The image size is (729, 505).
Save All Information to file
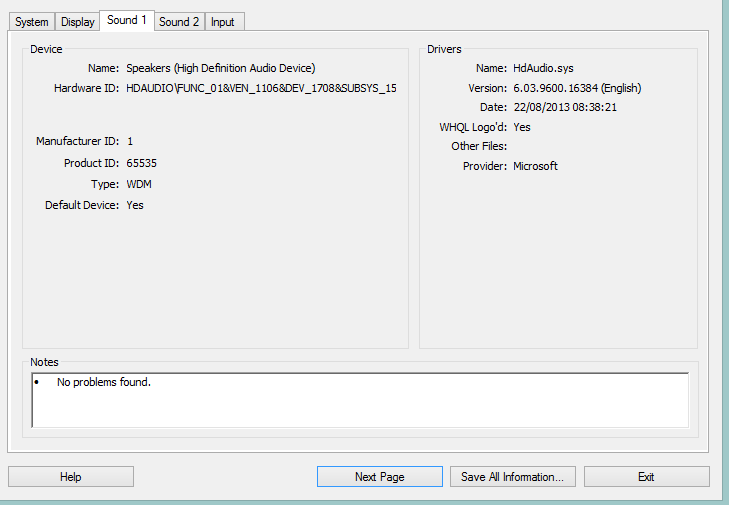click(512, 477)
